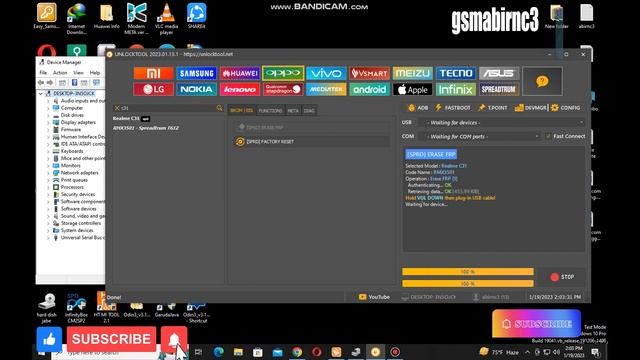Click the [SPRD] ERASE FRP log header
Viewport: 640px width, 360px height.
pos(431,154)
